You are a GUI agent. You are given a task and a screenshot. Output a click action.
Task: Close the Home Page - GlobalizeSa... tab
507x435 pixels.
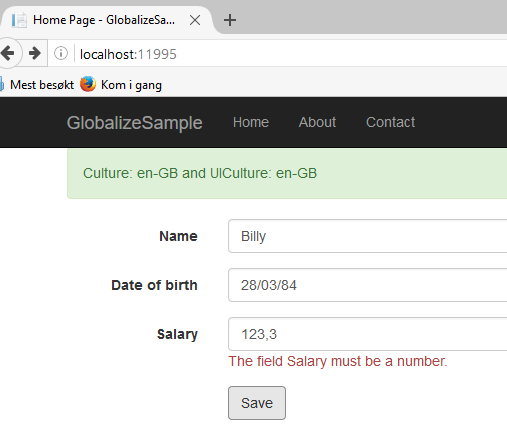point(195,20)
